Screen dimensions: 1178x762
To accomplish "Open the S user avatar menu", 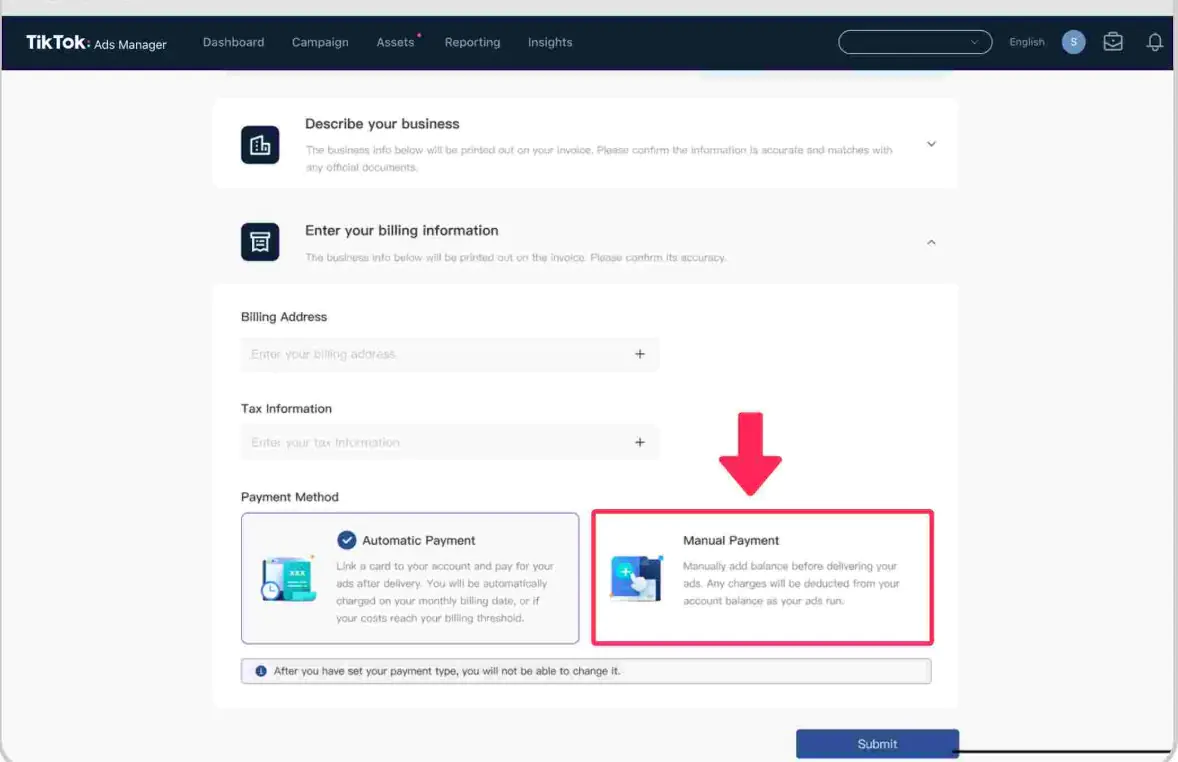I will [x=1073, y=42].
